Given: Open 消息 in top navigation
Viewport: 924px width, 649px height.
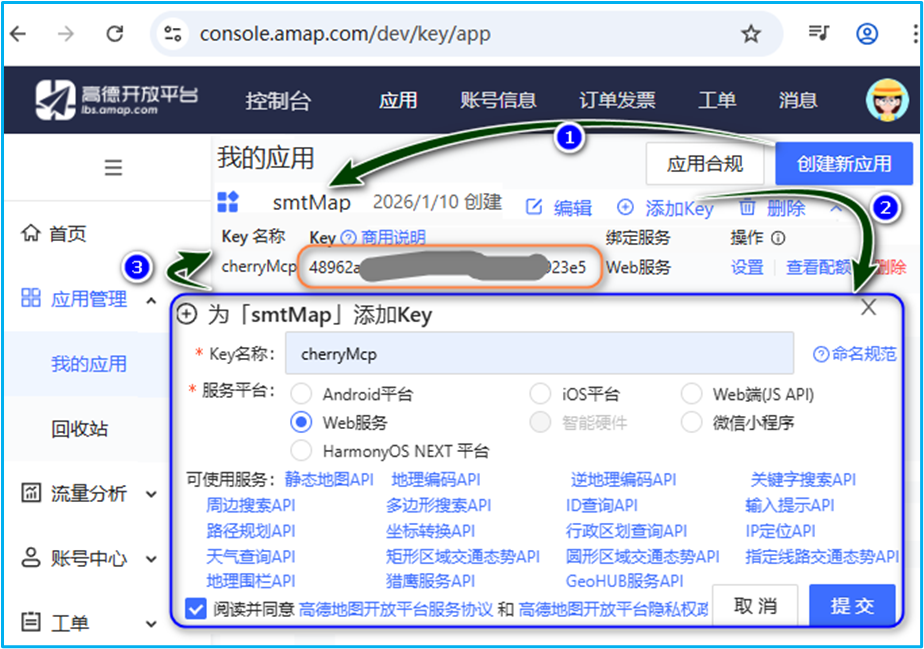Looking at the screenshot, I should (x=798, y=100).
